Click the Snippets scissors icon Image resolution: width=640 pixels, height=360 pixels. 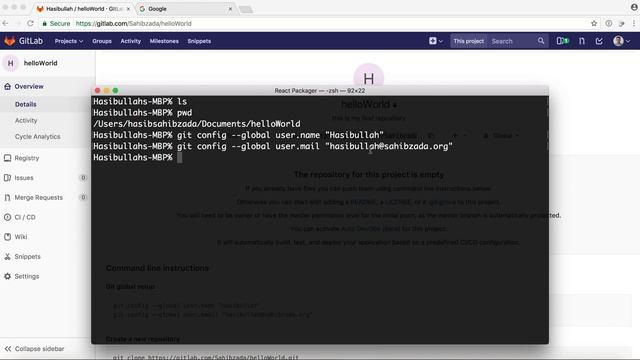click(7, 257)
